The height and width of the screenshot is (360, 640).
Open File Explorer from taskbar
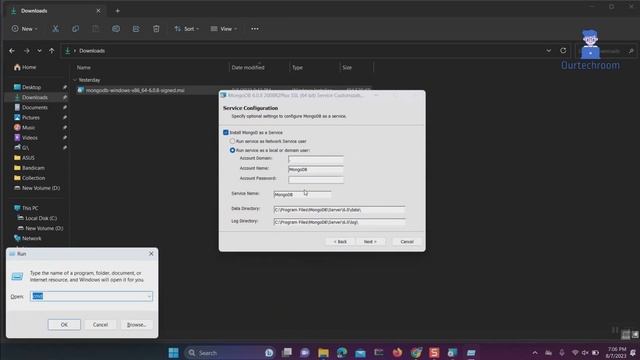[323, 353]
